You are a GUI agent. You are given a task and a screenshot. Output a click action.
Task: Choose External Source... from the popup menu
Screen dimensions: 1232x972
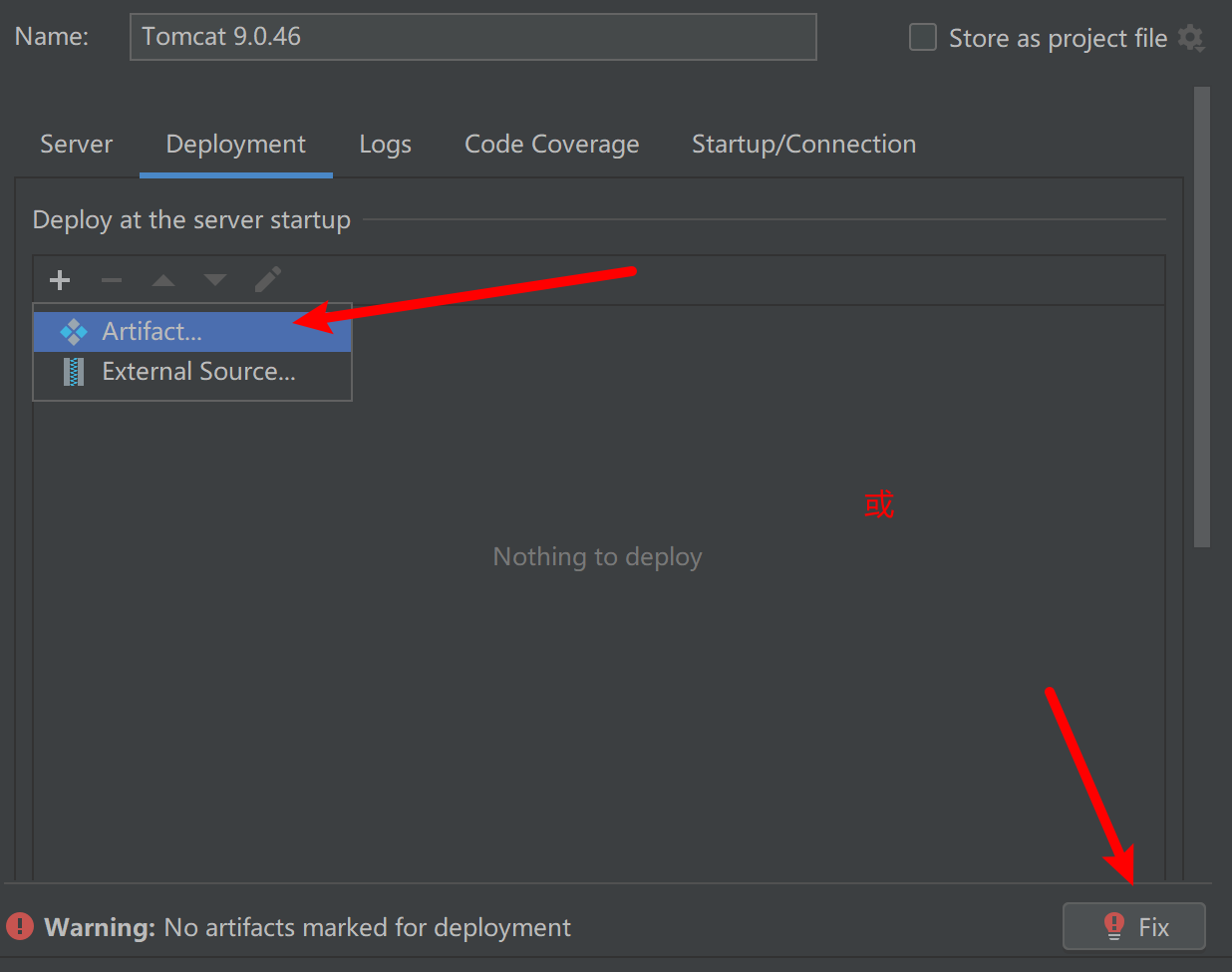[198, 372]
